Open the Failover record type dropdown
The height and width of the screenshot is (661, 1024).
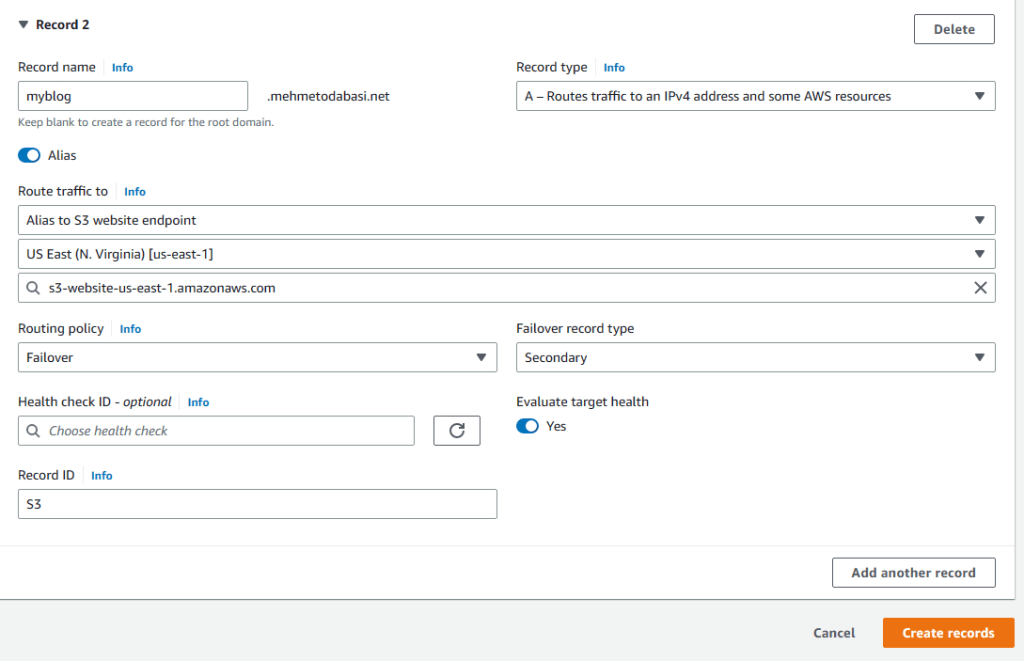pyautogui.click(x=755, y=357)
